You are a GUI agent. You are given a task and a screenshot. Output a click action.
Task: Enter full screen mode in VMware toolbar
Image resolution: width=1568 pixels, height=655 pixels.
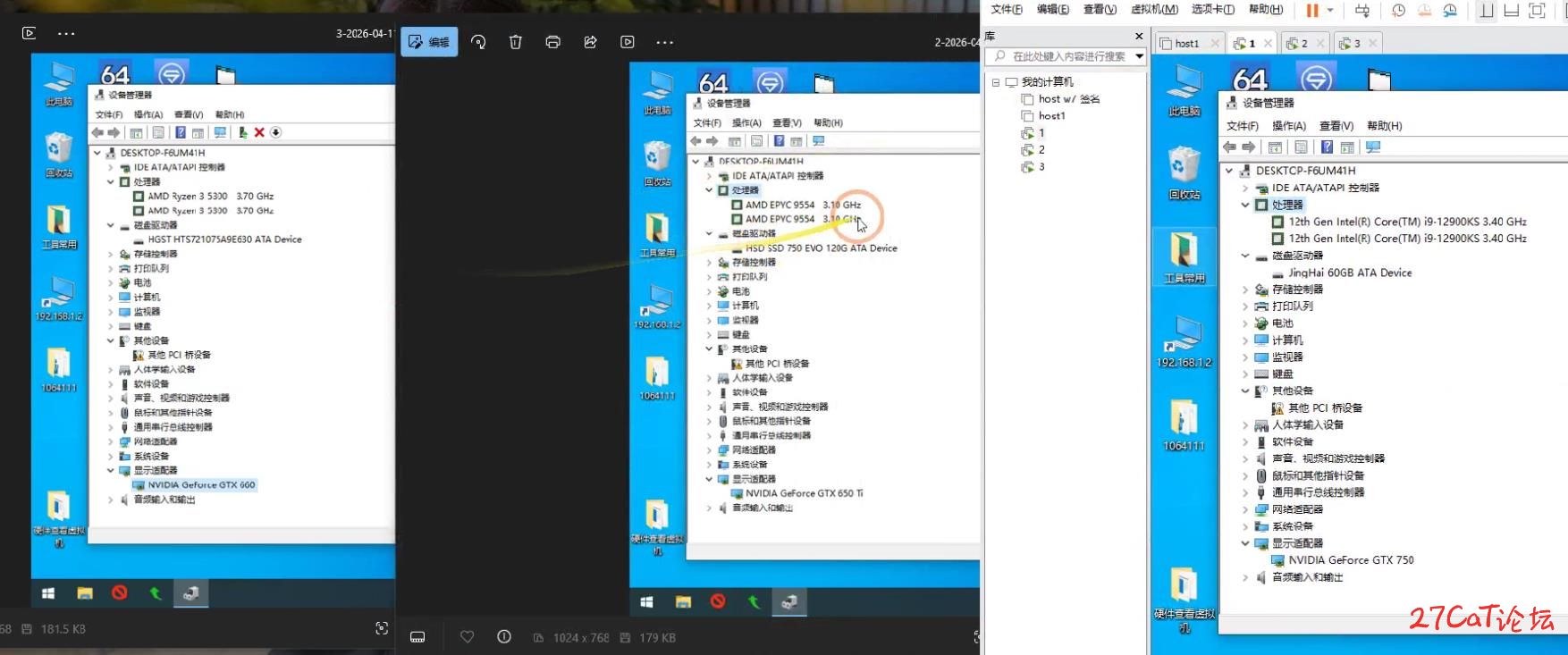1537,11
